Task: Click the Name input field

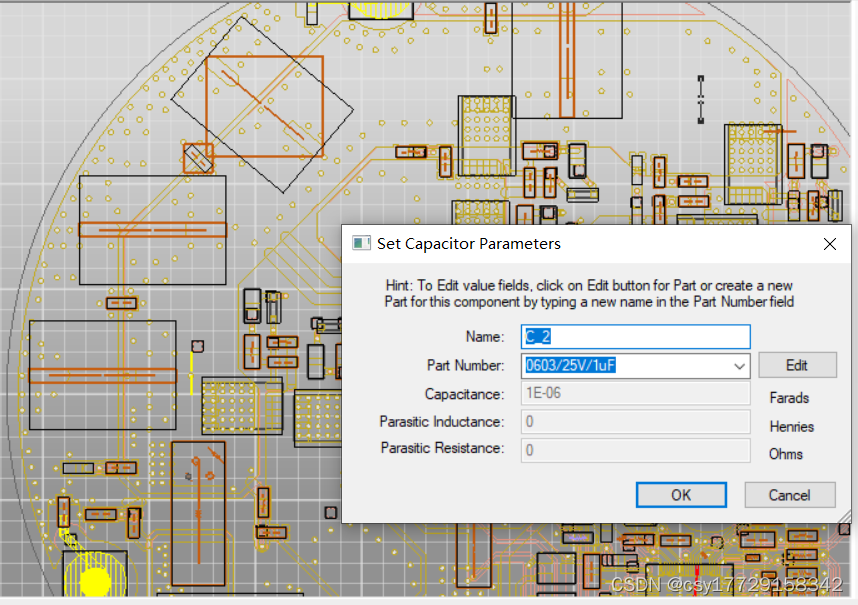Action: point(635,336)
